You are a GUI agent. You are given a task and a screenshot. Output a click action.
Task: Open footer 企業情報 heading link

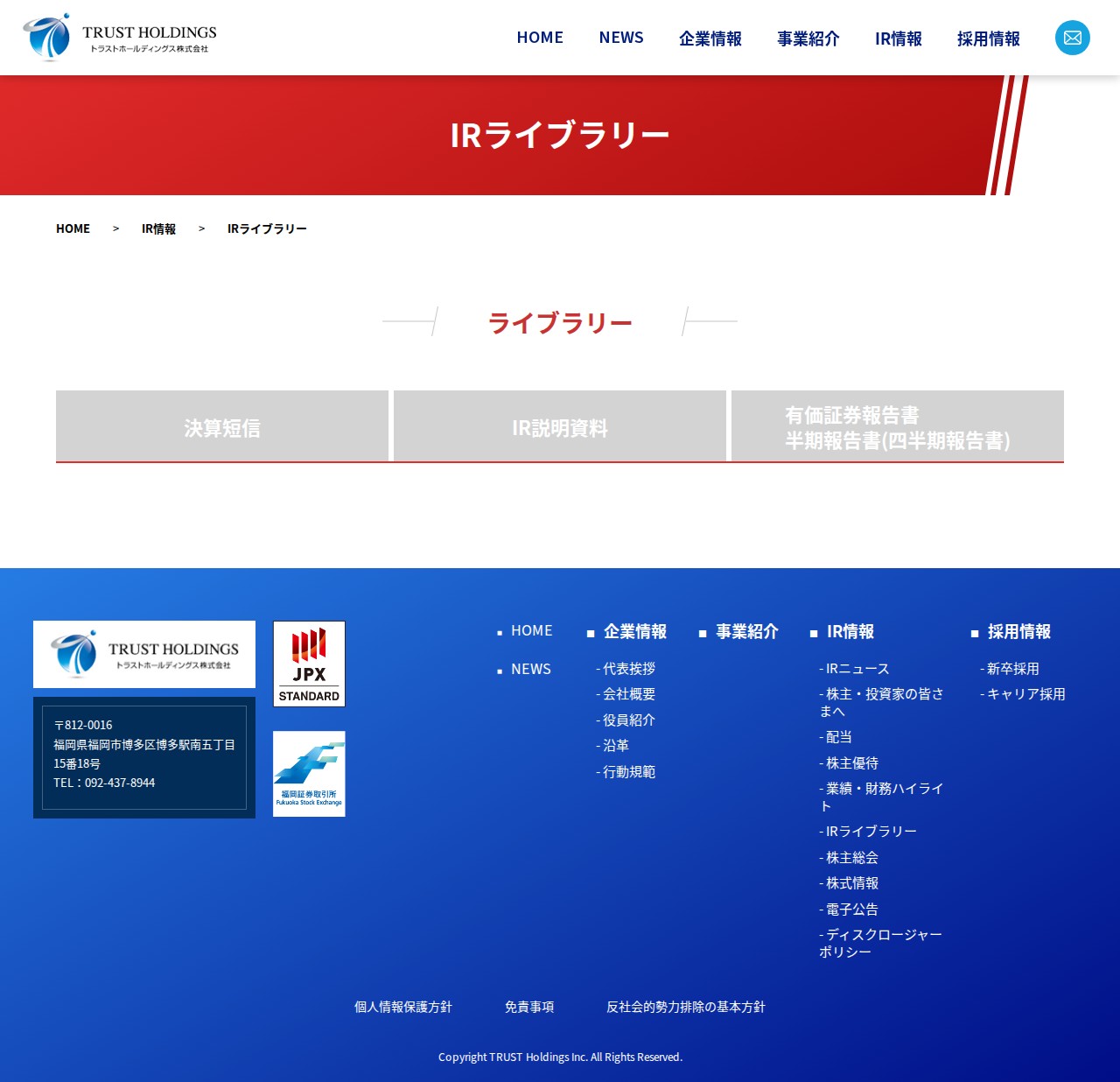[x=635, y=631]
